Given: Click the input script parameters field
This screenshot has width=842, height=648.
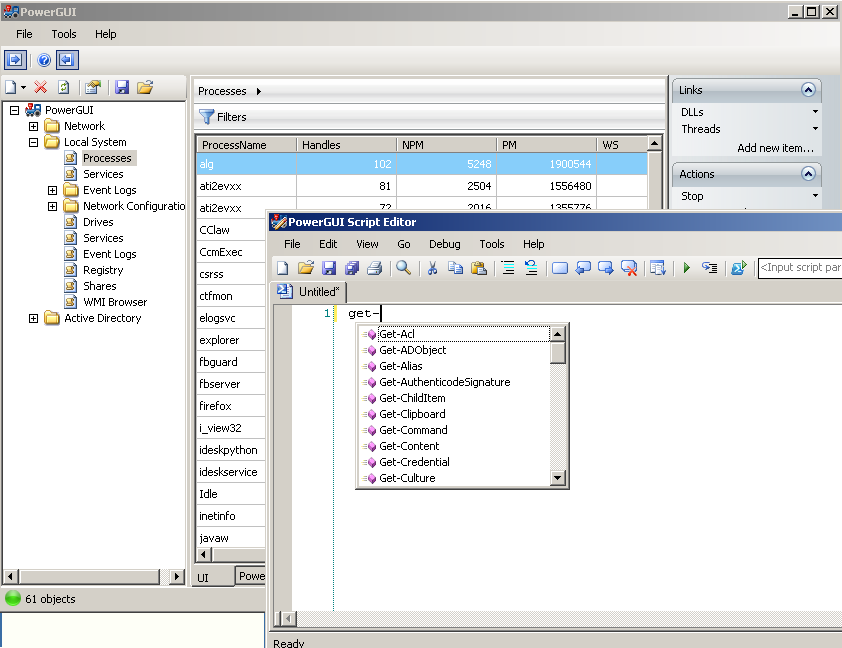Looking at the screenshot, I should point(800,267).
